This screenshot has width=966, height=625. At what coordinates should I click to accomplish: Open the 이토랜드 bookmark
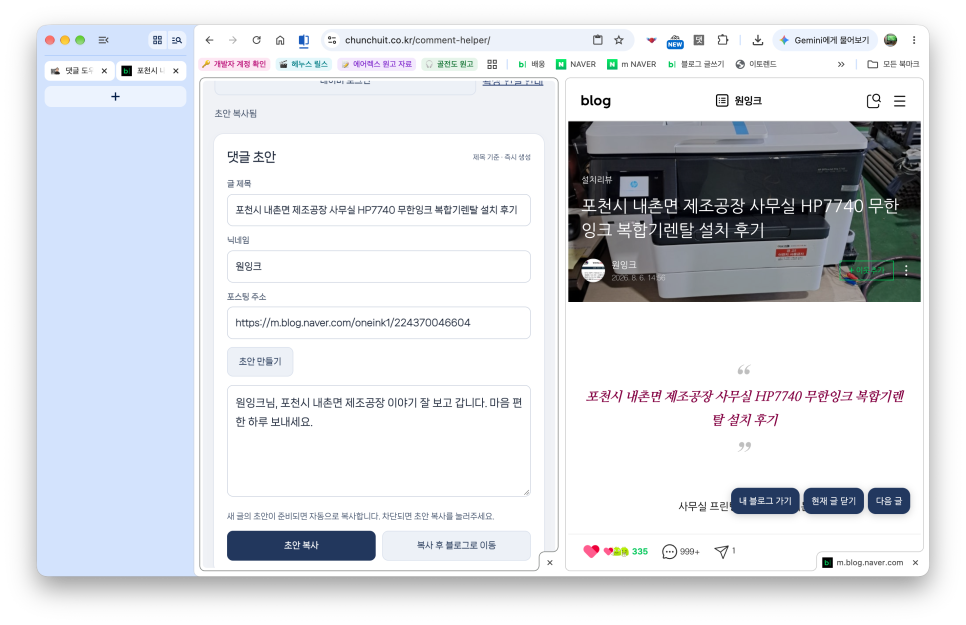[756, 64]
